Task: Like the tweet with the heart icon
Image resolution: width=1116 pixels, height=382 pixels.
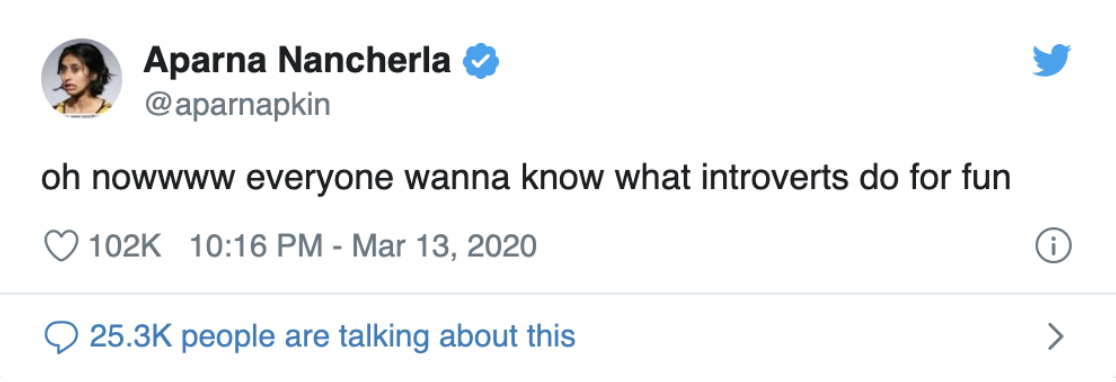Action: pyautogui.click(x=60, y=247)
